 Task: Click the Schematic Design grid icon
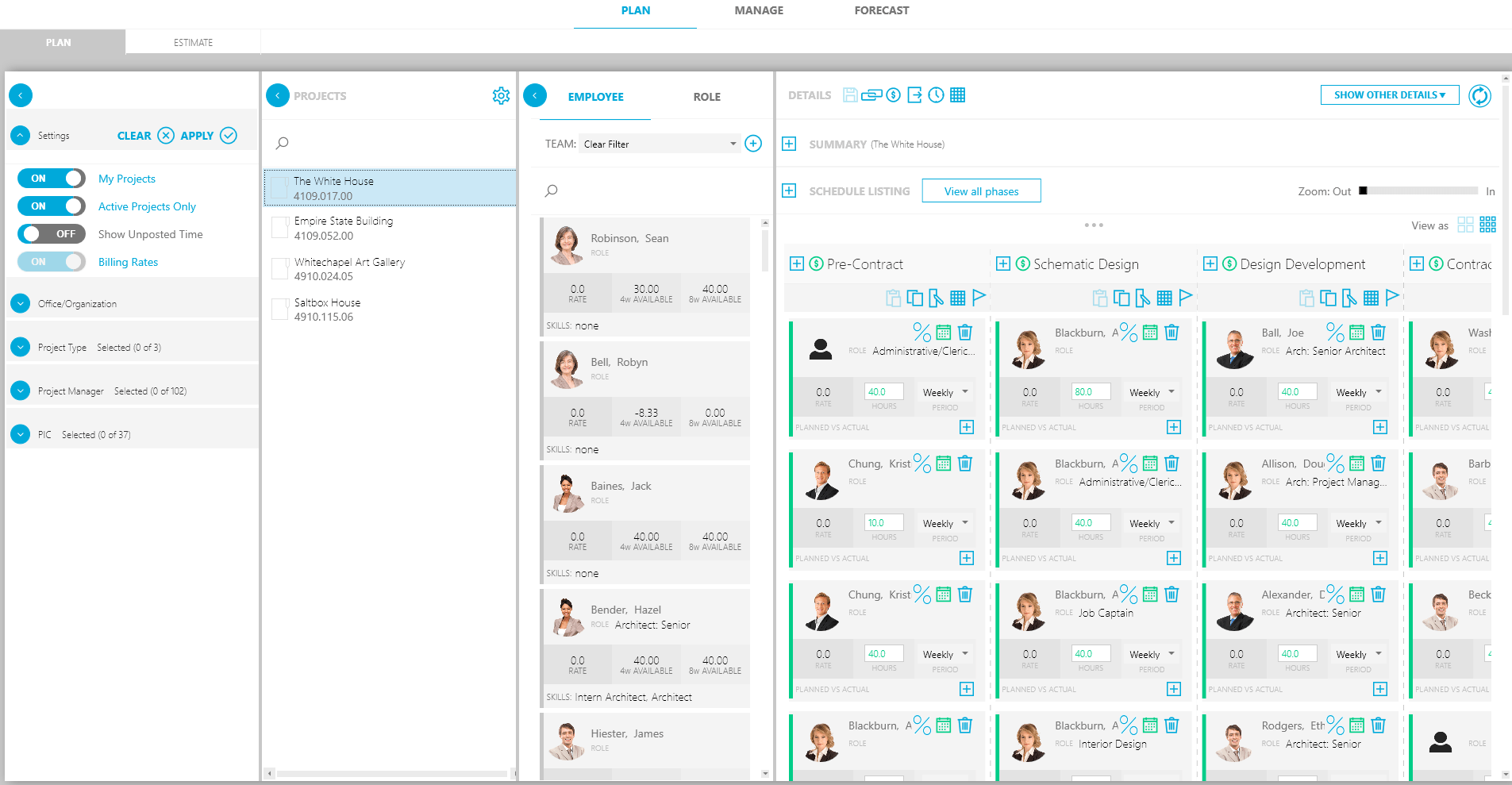tap(1164, 298)
